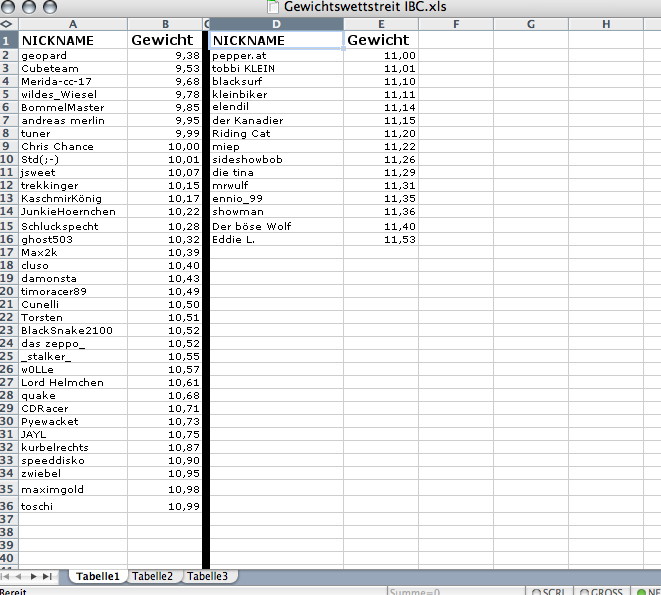Select column G header
The width and height of the screenshot is (661, 595).
click(529, 23)
